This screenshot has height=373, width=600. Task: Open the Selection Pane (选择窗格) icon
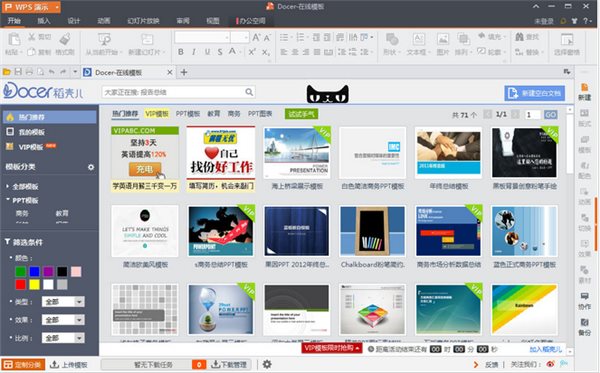pyautogui.click(x=567, y=39)
